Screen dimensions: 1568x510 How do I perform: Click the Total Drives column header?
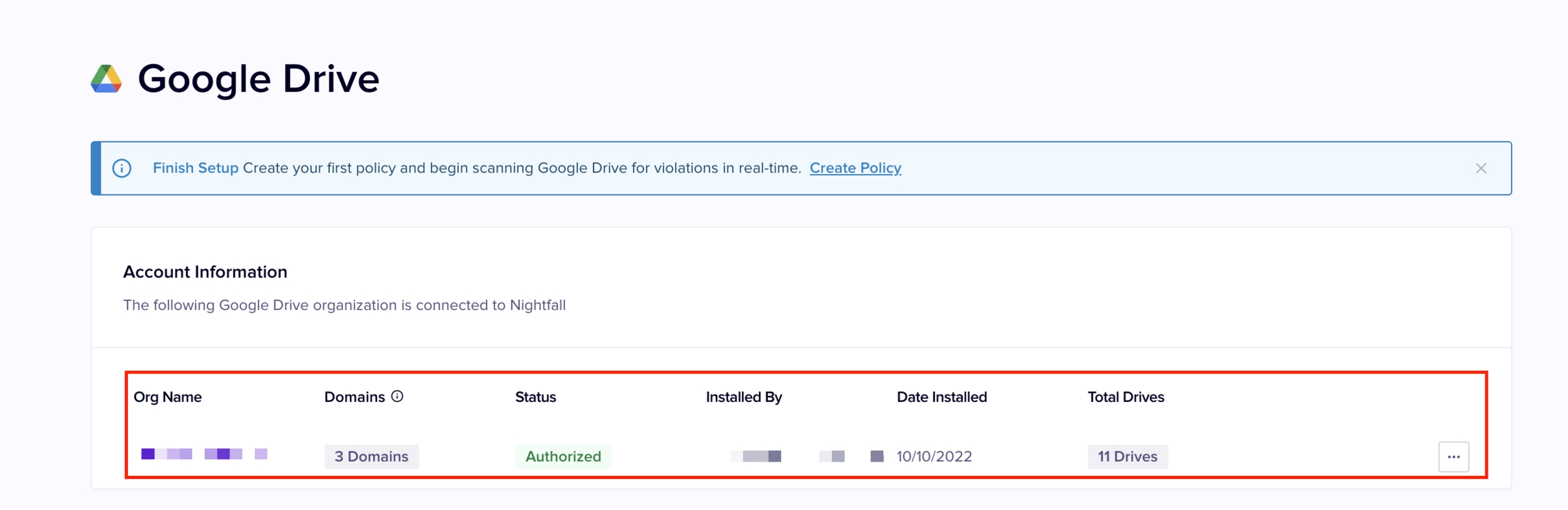click(1126, 397)
